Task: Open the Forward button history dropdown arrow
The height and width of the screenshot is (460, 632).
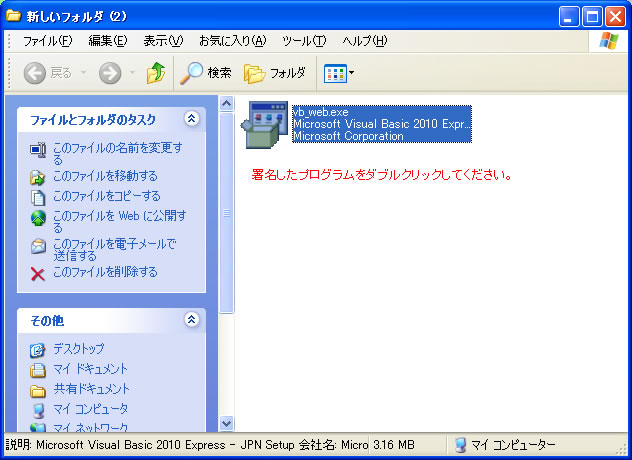Action: [x=132, y=73]
